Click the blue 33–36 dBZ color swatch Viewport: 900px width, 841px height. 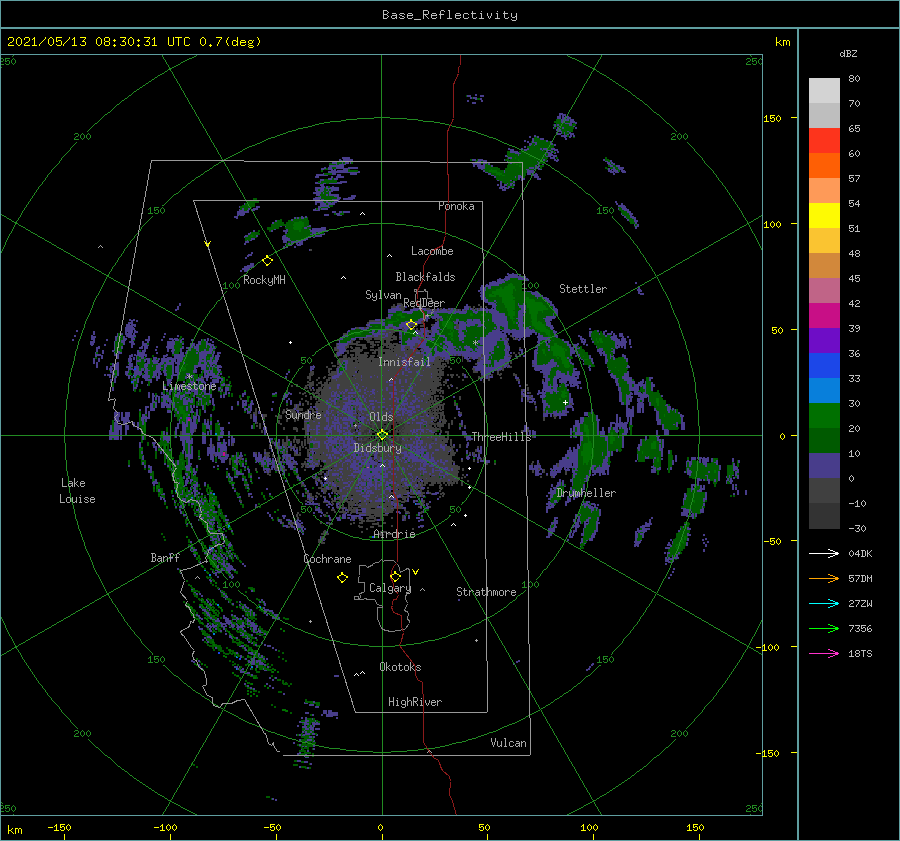click(824, 366)
